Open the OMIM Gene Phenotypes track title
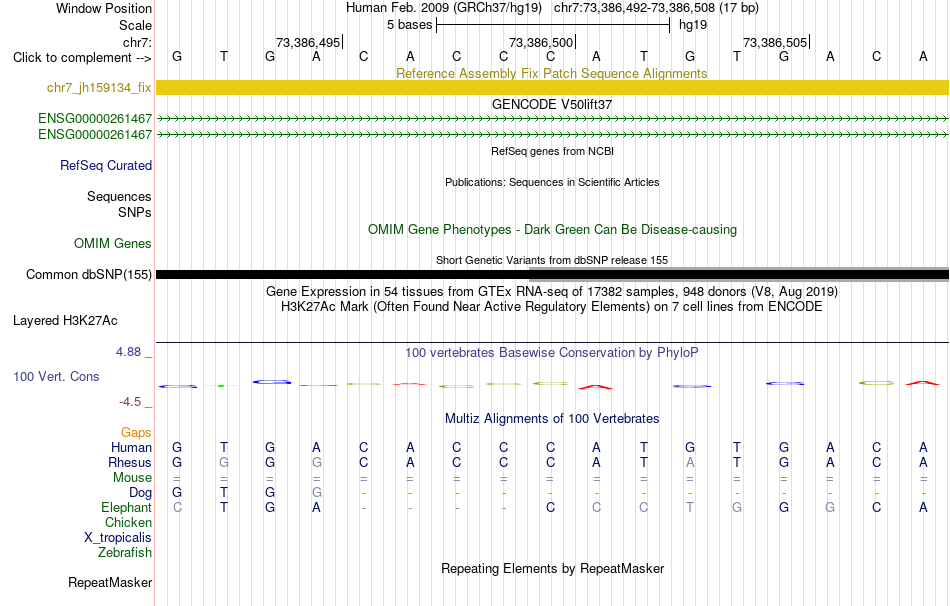Viewport: 950px width, 606px height. (552, 230)
